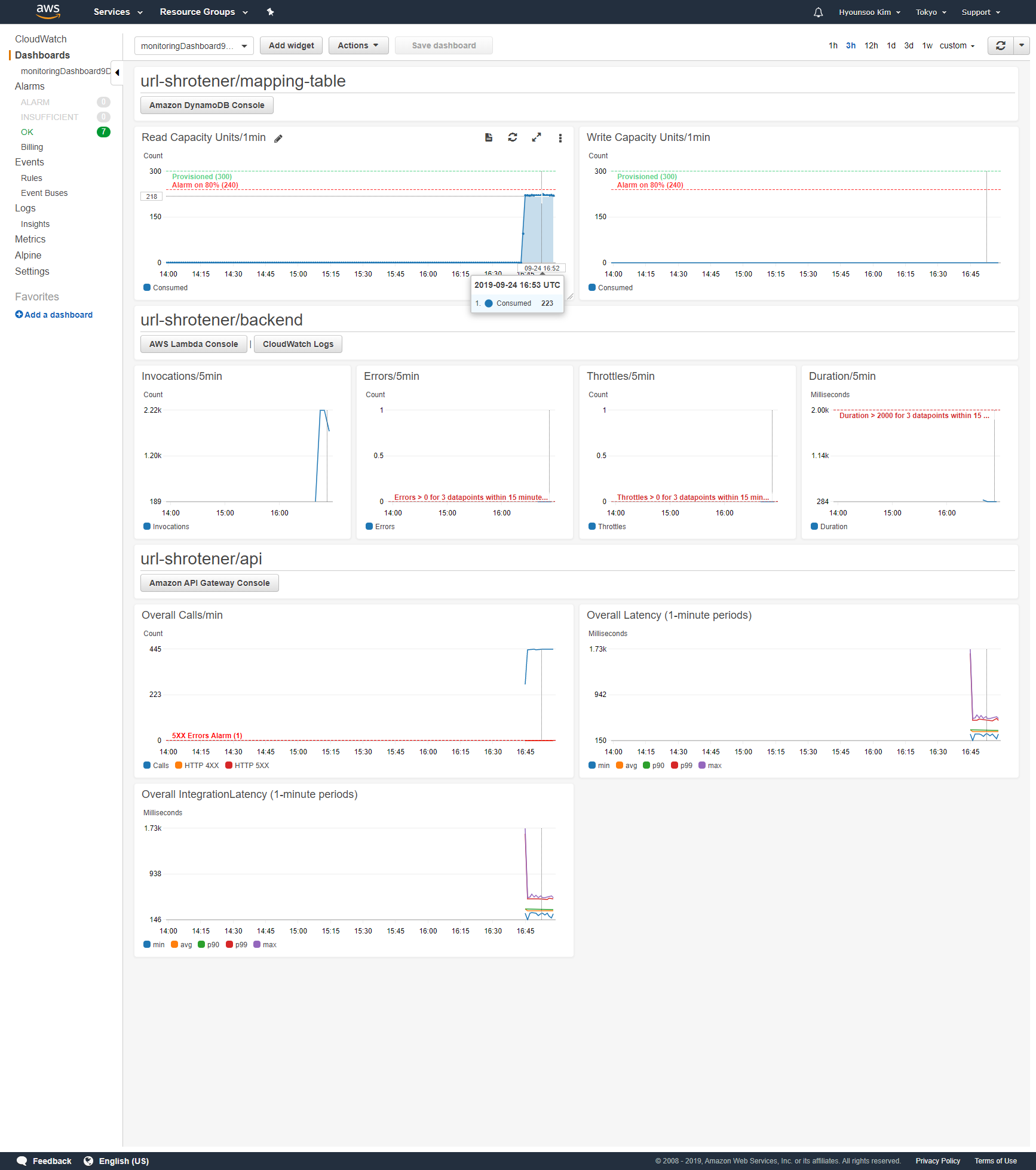Open Settings in the sidebar
The height and width of the screenshot is (1170, 1036).
pos(32,271)
